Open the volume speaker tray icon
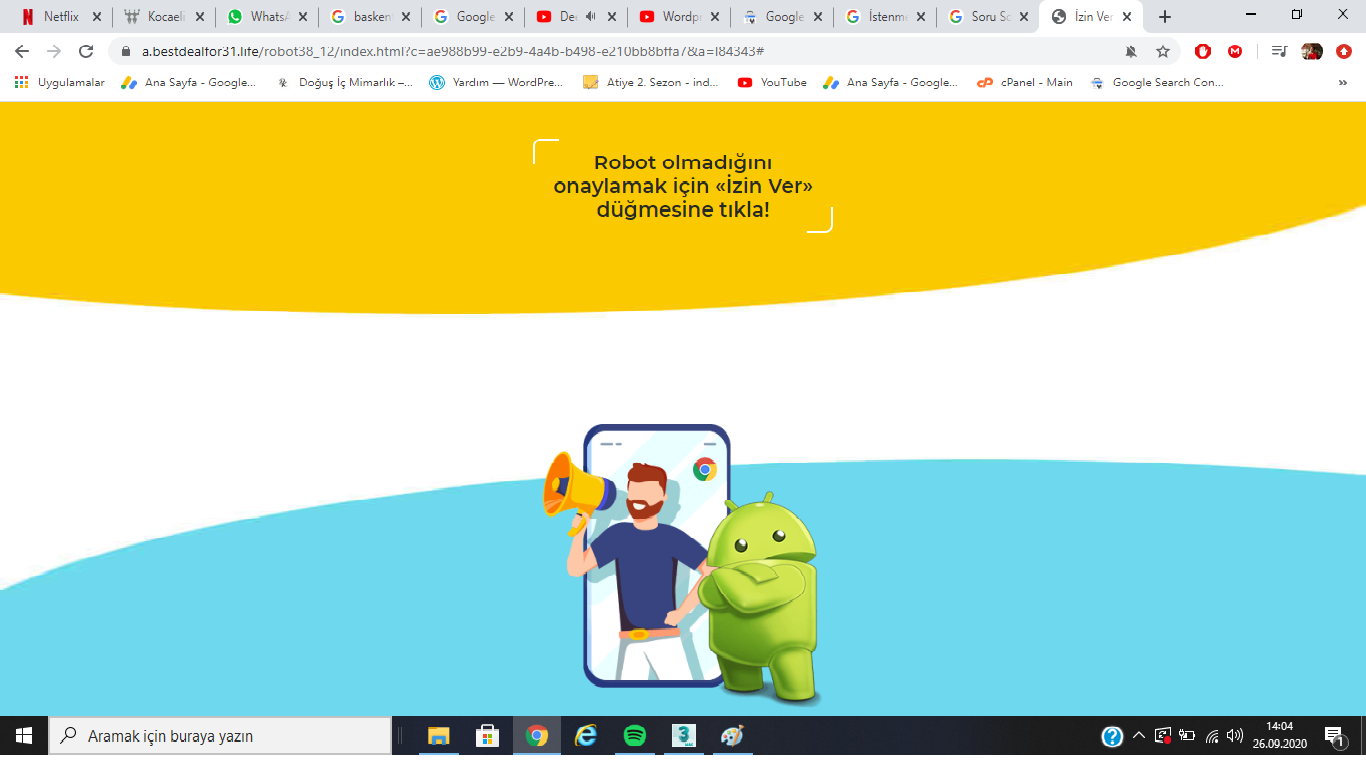The height and width of the screenshot is (768, 1366). point(1236,736)
